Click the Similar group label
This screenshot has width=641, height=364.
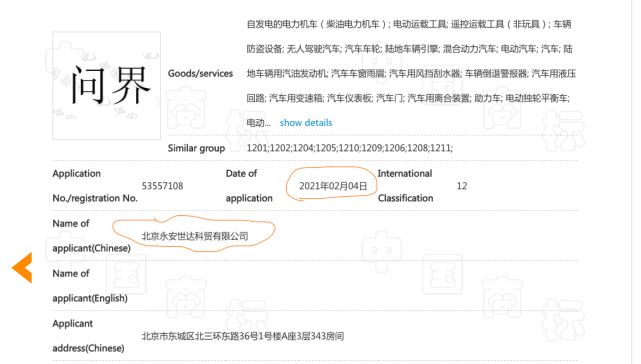196,148
